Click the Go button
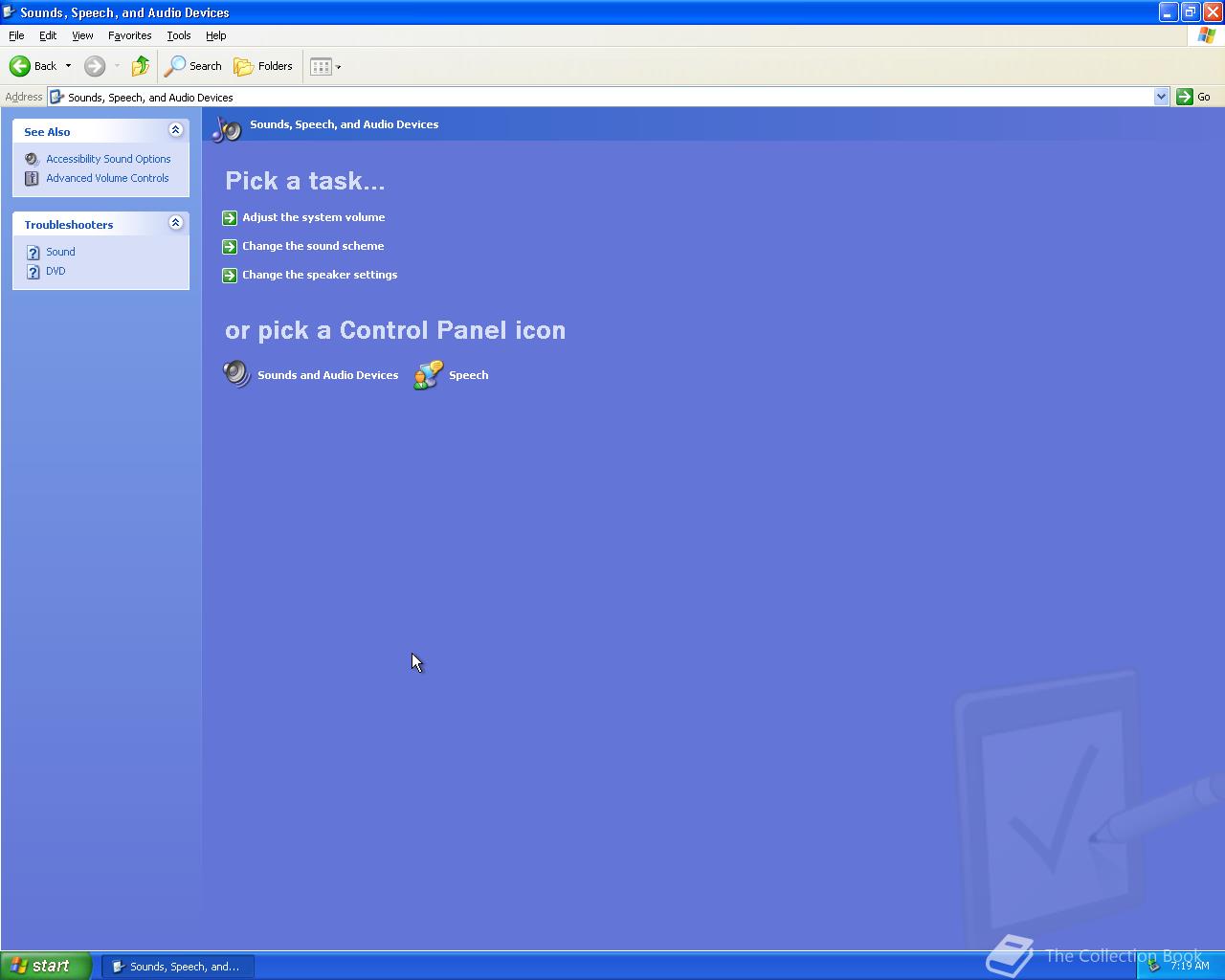This screenshot has width=1225, height=980. point(1194,97)
